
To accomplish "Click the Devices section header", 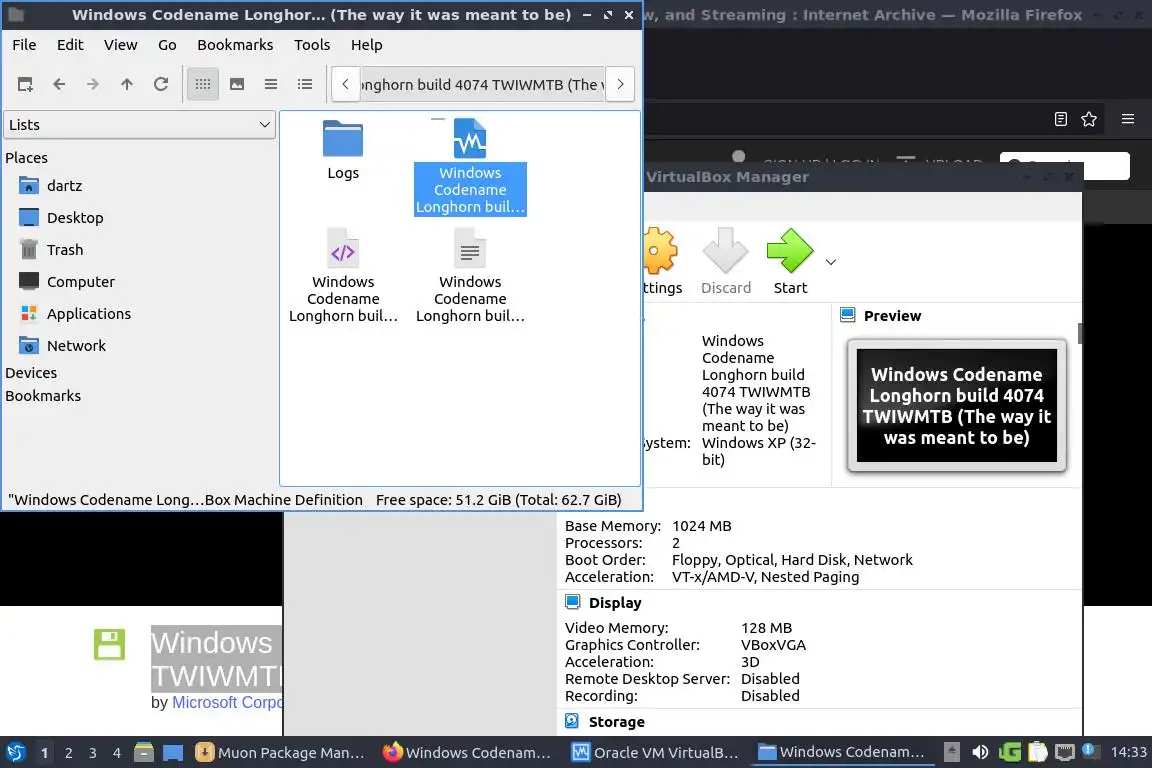I will coord(31,373).
